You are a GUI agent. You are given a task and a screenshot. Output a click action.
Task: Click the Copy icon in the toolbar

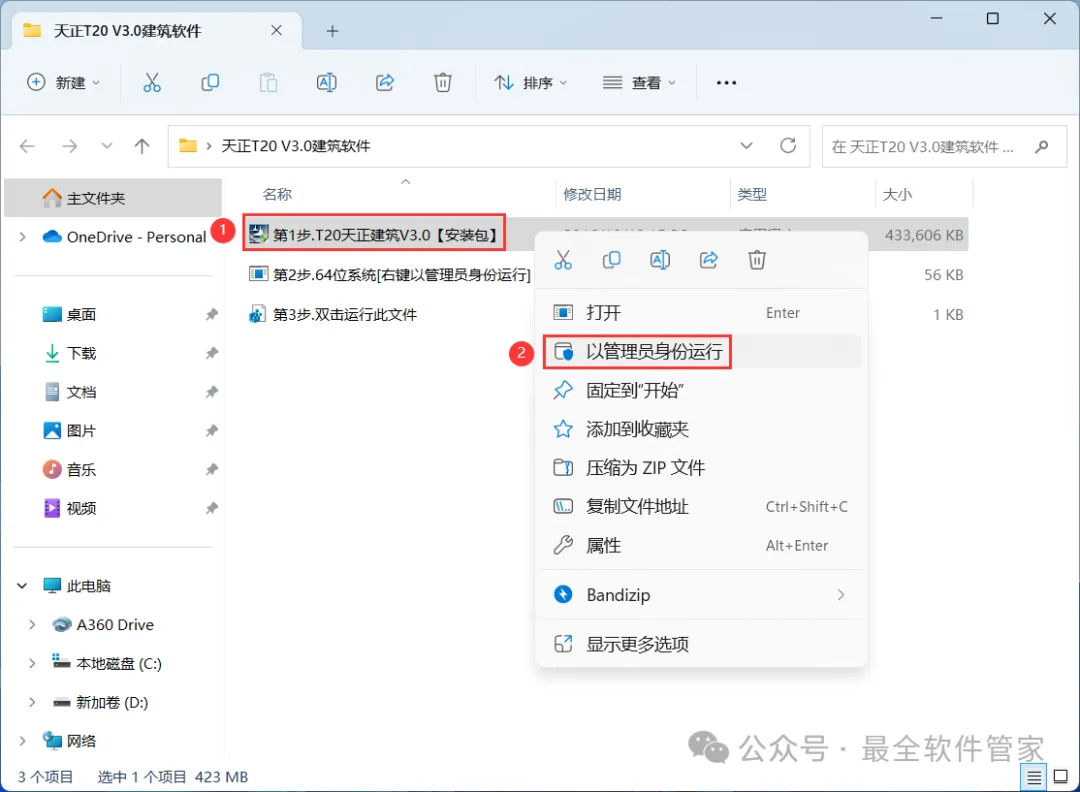pyautogui.click(x=210, y=83)
